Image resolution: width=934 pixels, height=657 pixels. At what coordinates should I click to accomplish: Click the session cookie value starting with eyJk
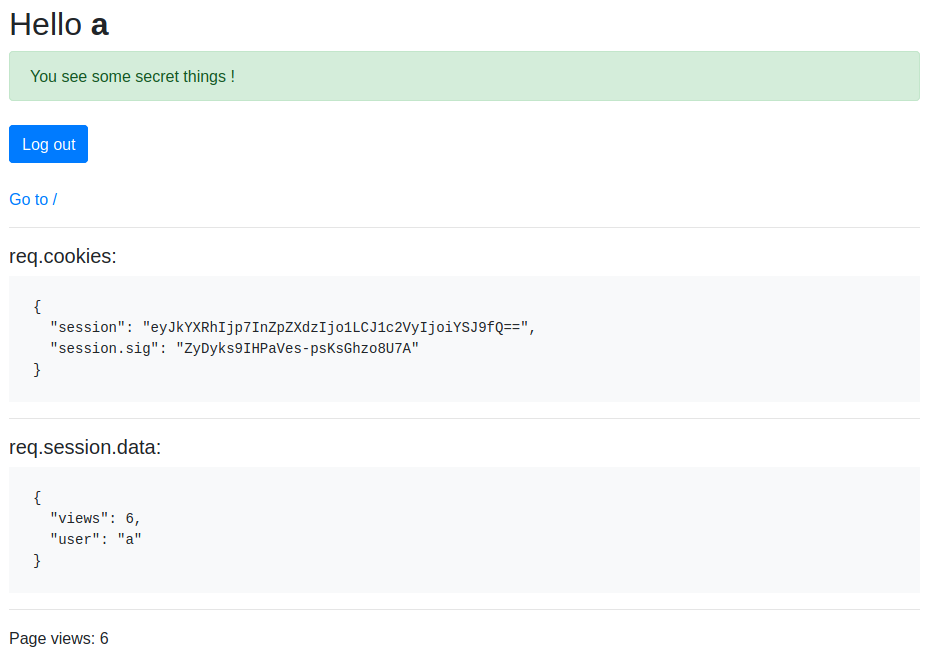[336, 328]
